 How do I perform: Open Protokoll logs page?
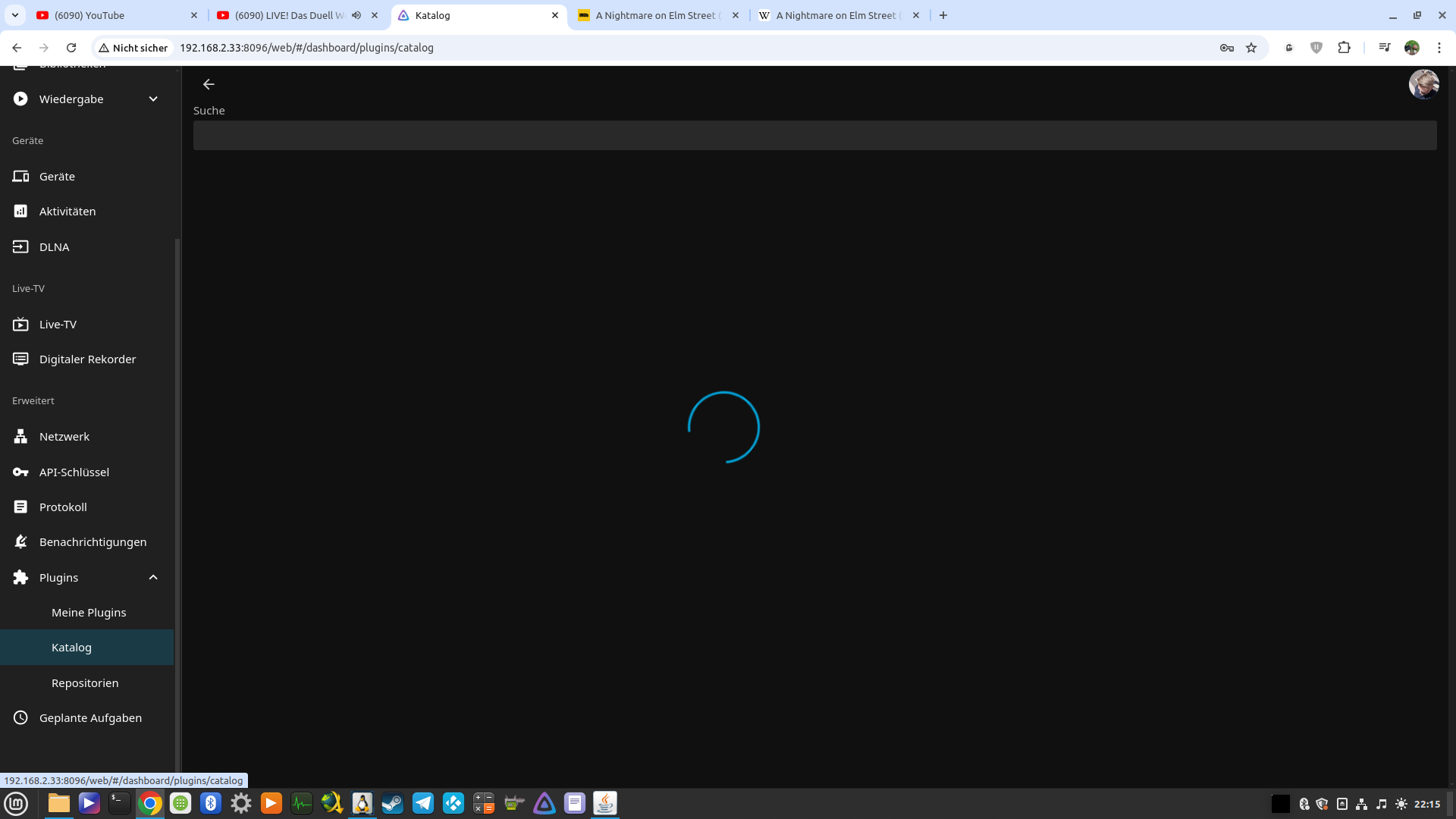click(63, 507)
